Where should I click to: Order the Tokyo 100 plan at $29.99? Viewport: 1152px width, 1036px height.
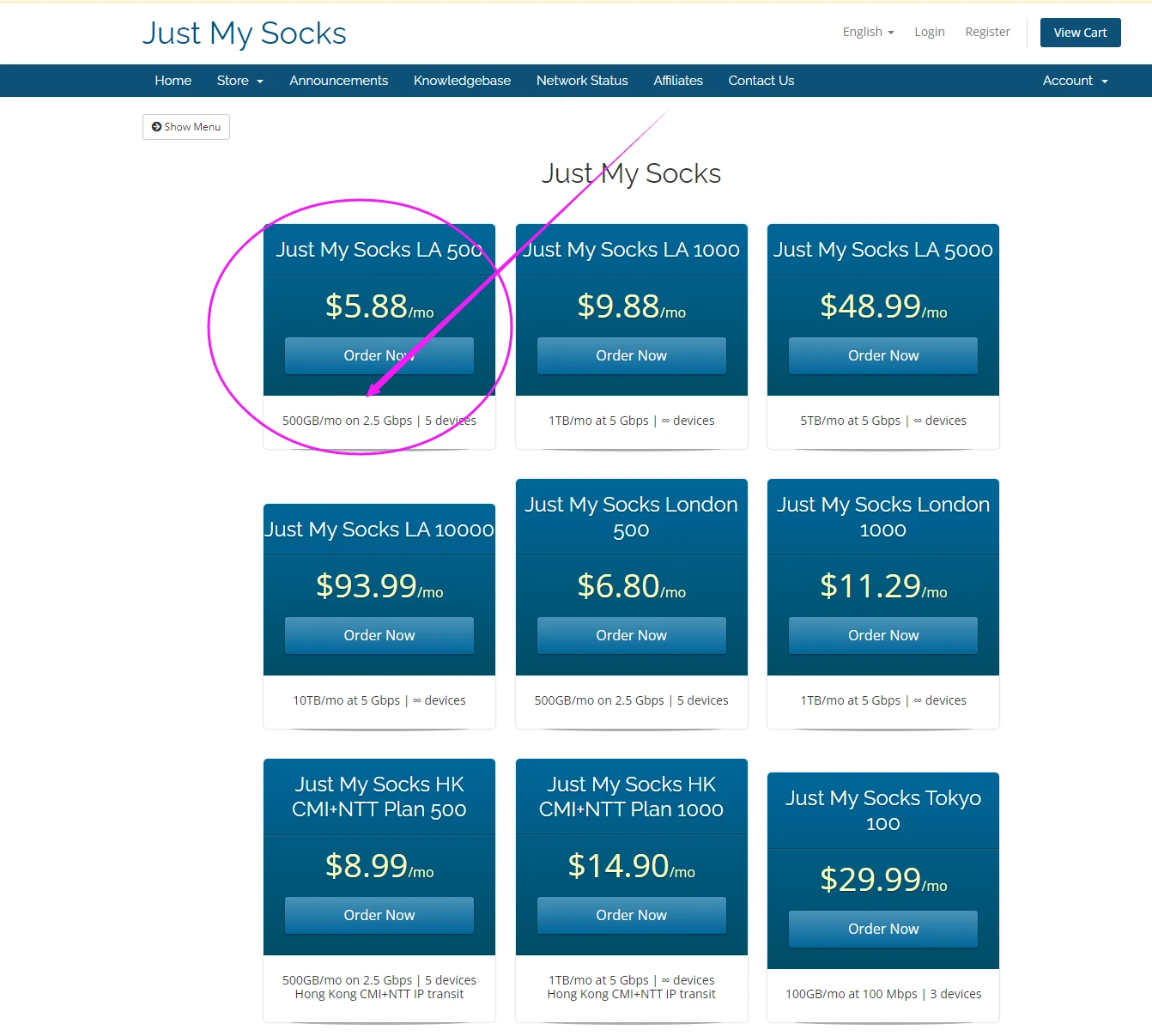pyautogui.click(x=882, y=929)
